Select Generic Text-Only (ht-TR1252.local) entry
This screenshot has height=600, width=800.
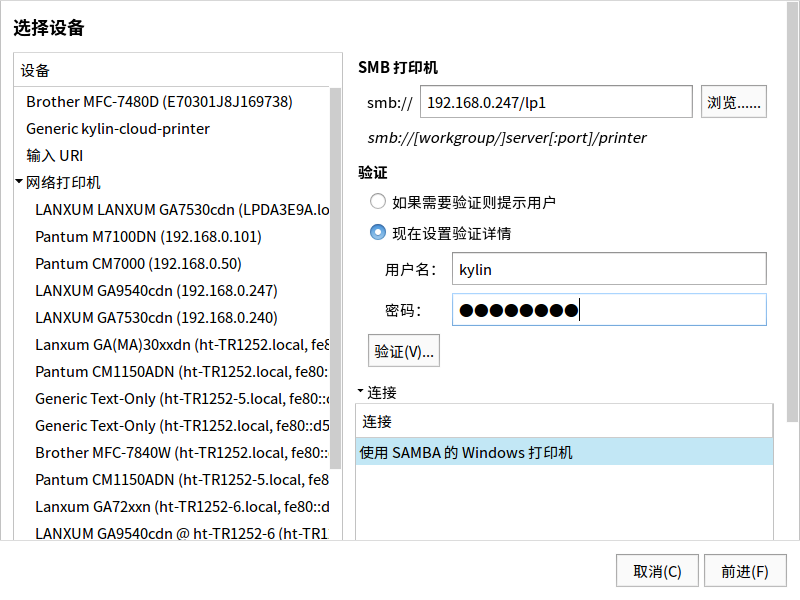(x=172, y=426)
